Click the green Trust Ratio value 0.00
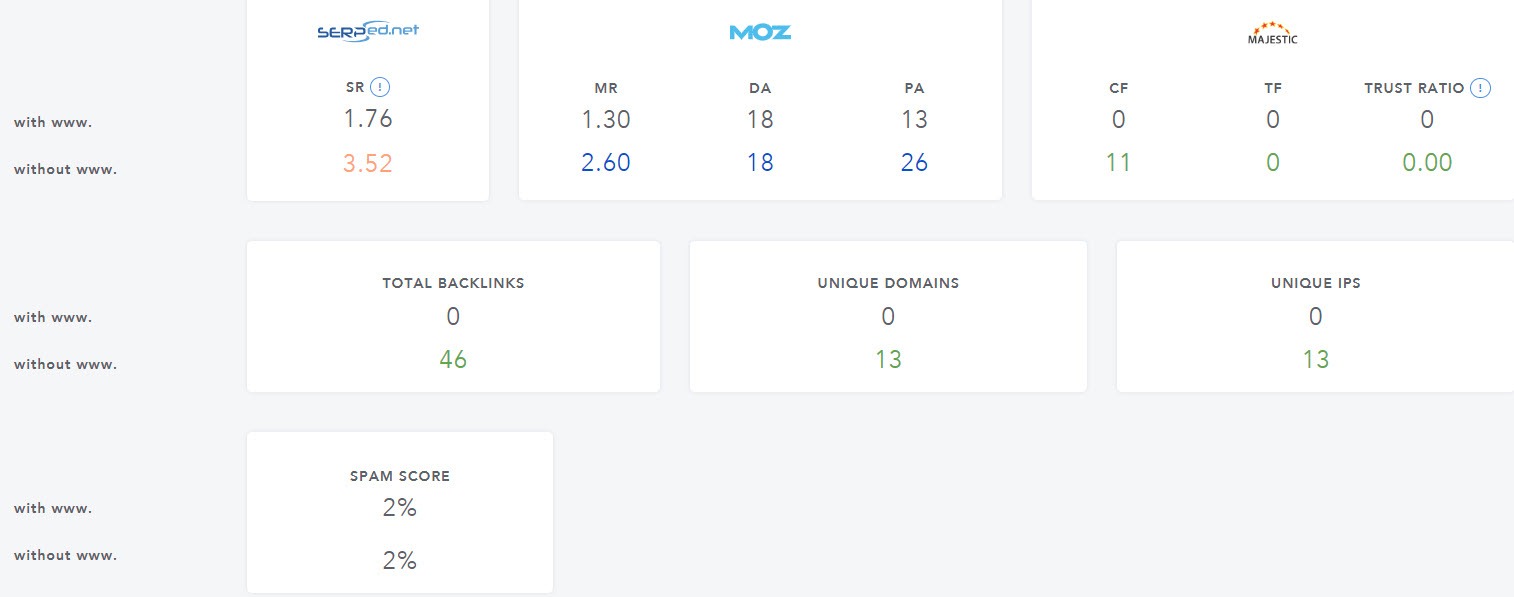This screenshot has width=1514, height=597. [1427, 162]
